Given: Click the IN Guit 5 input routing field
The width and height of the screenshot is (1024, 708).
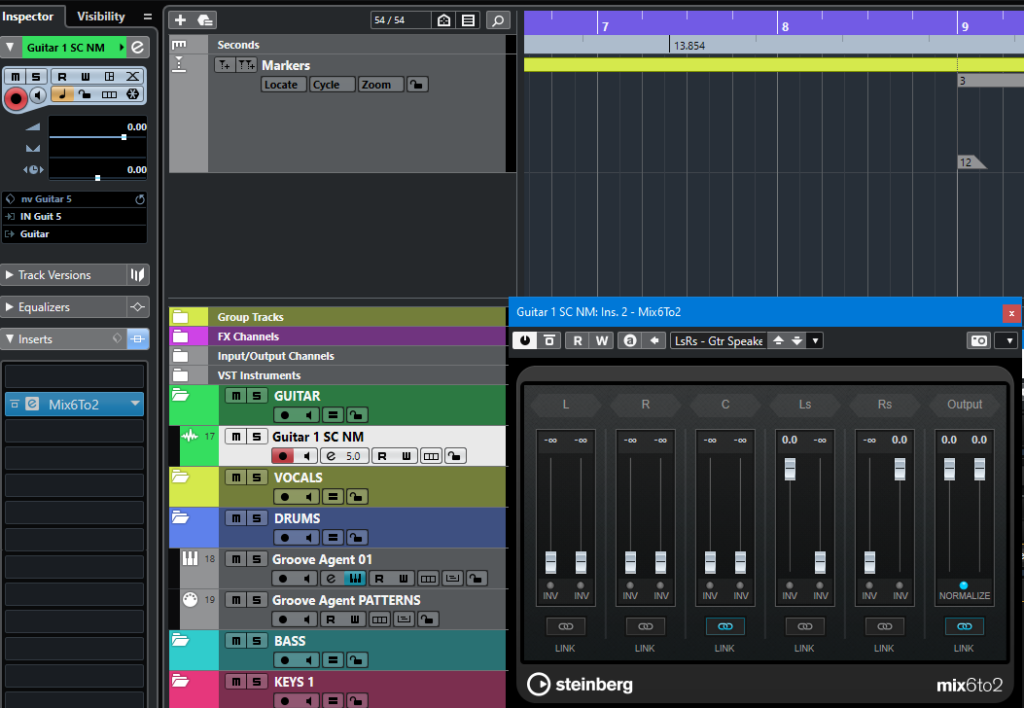Looking at the screenshot, I should coord(74,216).
